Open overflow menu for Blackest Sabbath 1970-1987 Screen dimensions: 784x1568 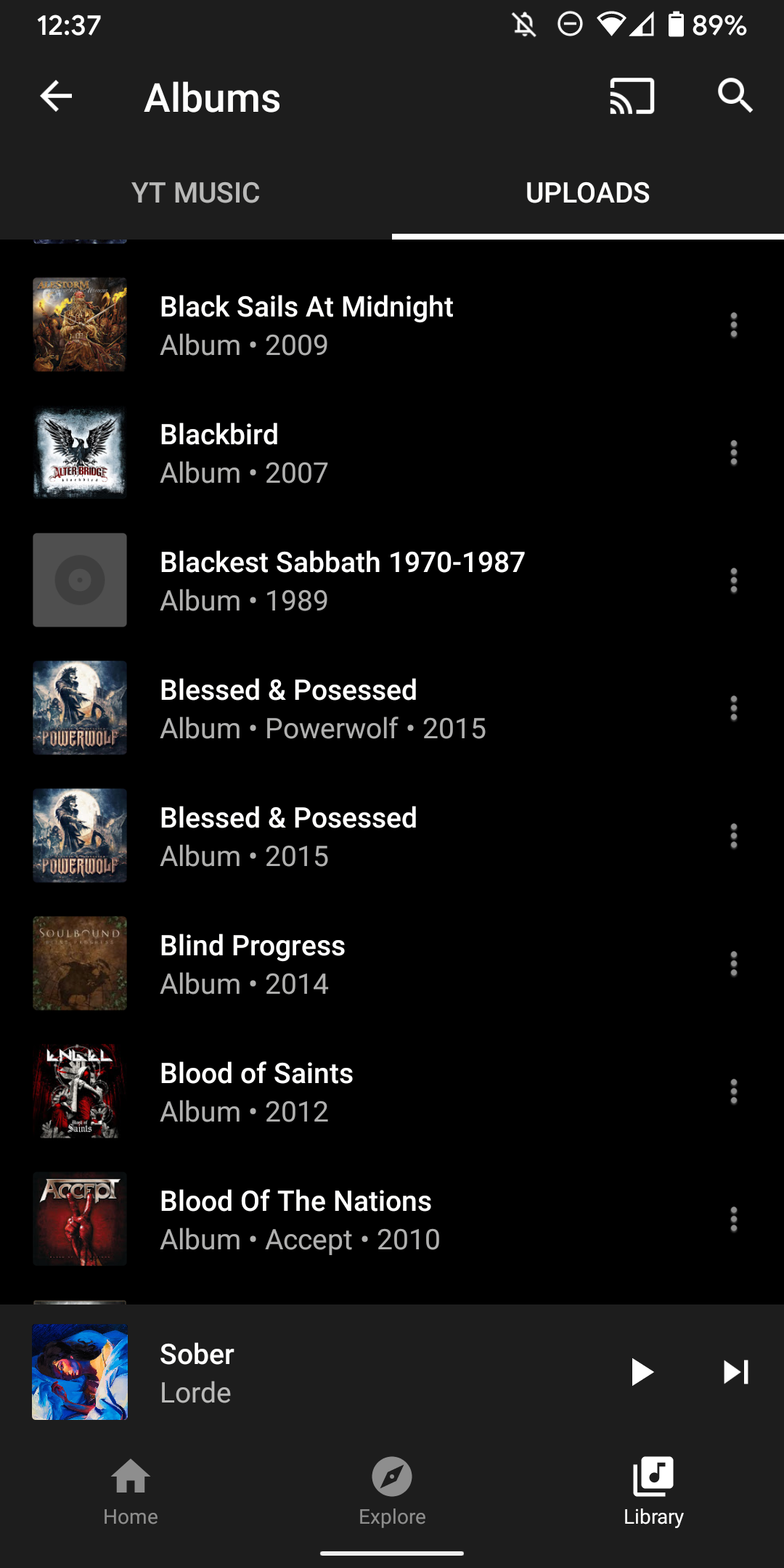734,581
